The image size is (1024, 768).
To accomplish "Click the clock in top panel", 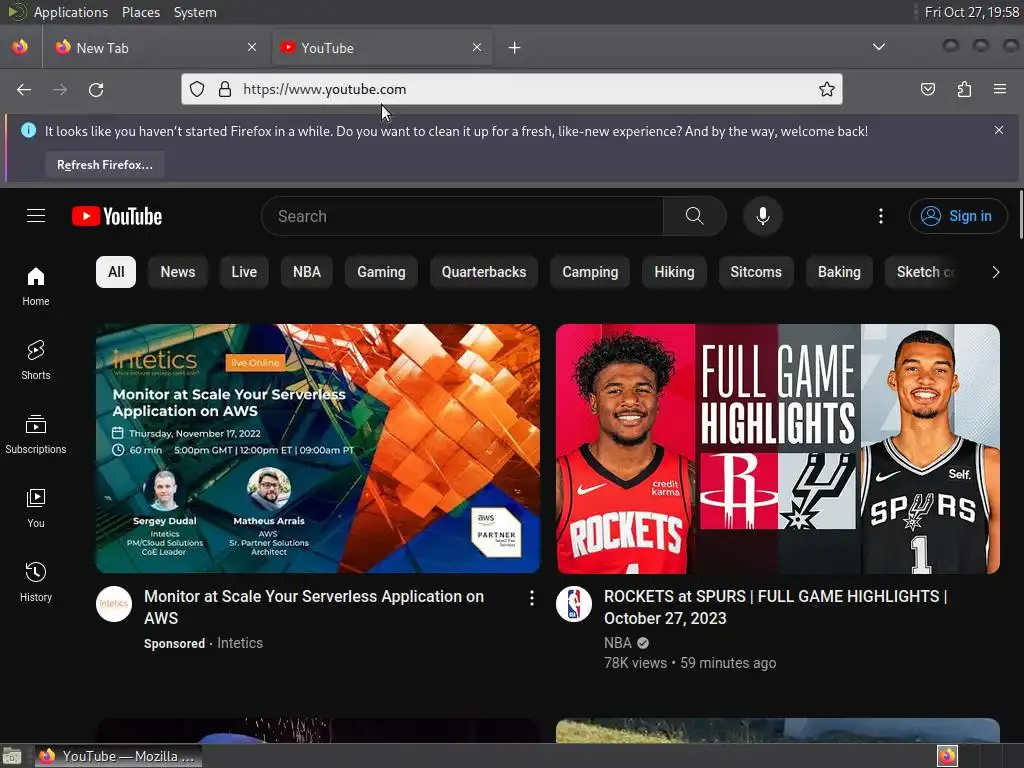I will (972, 12).
